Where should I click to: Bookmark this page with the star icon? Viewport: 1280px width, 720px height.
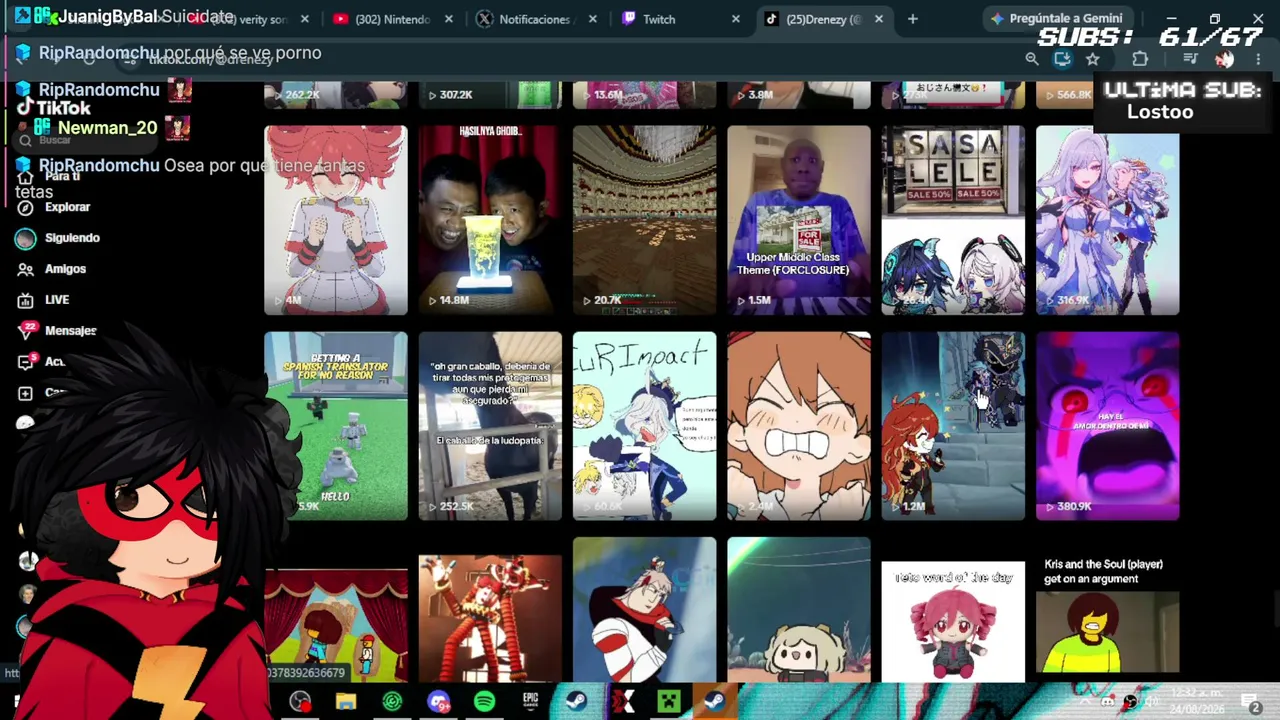pyautogui.click(x=1093, y=59)
